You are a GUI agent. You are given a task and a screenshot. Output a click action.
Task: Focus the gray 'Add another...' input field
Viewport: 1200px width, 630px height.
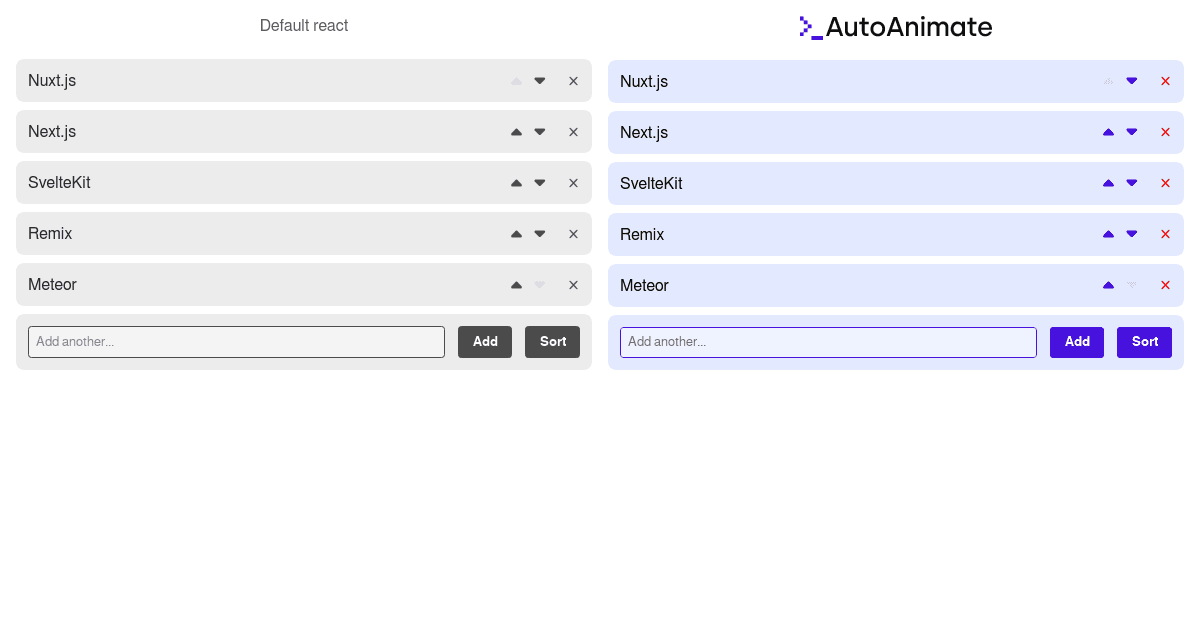tap(236, 342)
